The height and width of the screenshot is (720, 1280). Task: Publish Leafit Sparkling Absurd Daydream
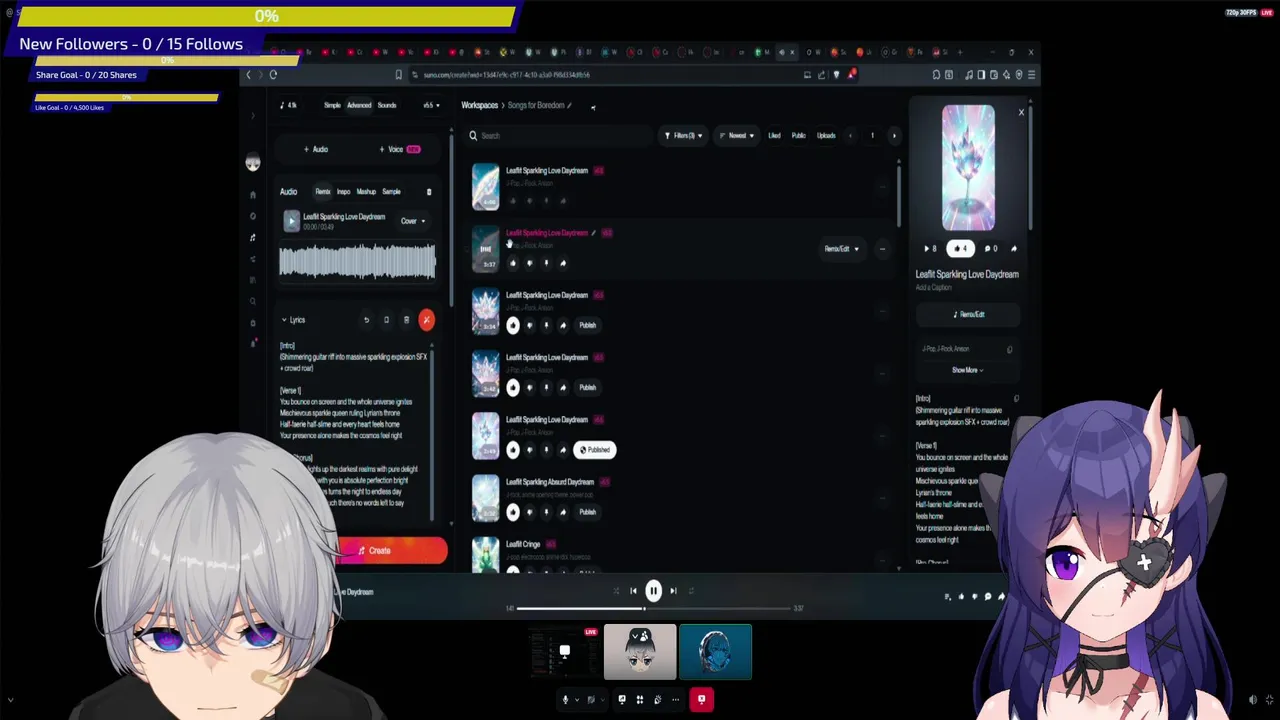(x=588, y=512)
